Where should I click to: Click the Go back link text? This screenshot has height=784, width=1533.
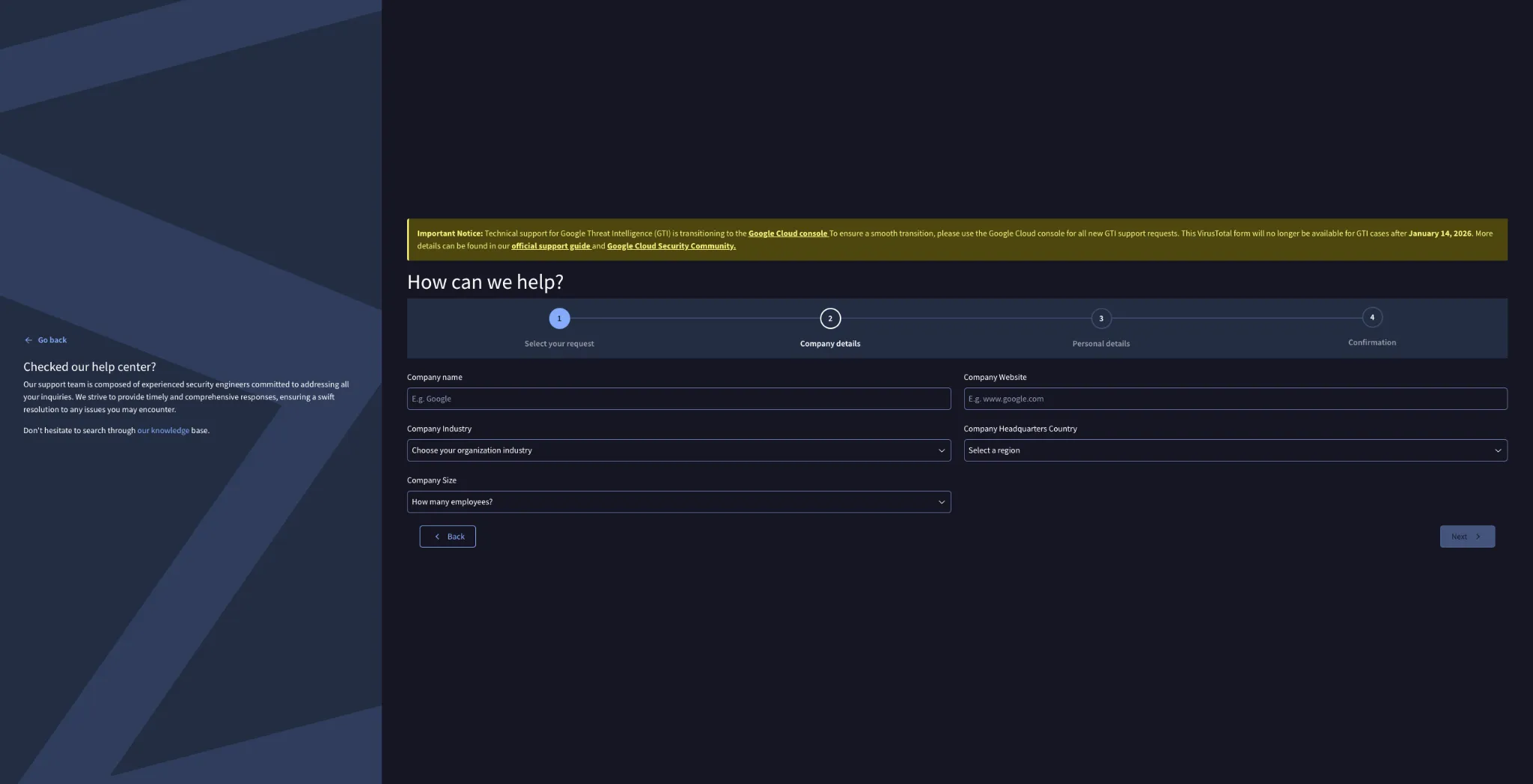click(x=52, y=340)
